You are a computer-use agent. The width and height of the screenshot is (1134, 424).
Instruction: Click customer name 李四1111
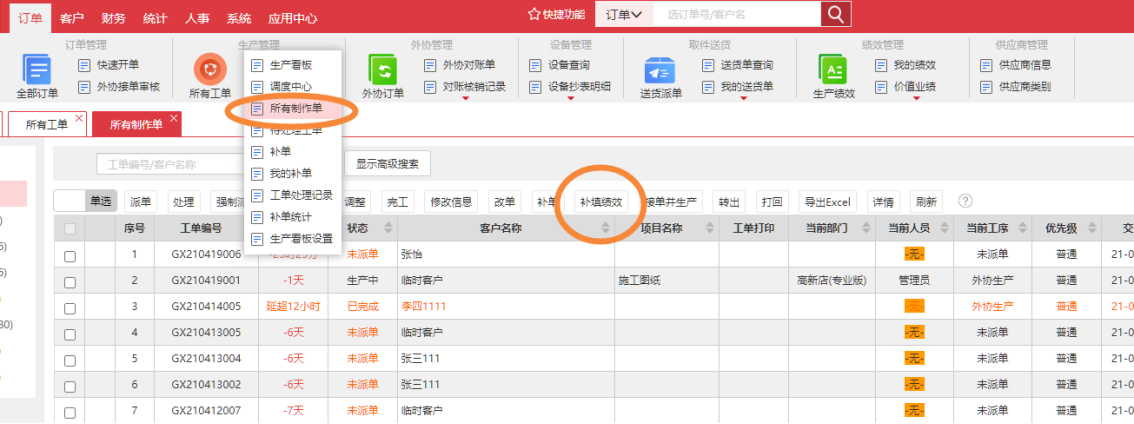click(x=423, y=306)
